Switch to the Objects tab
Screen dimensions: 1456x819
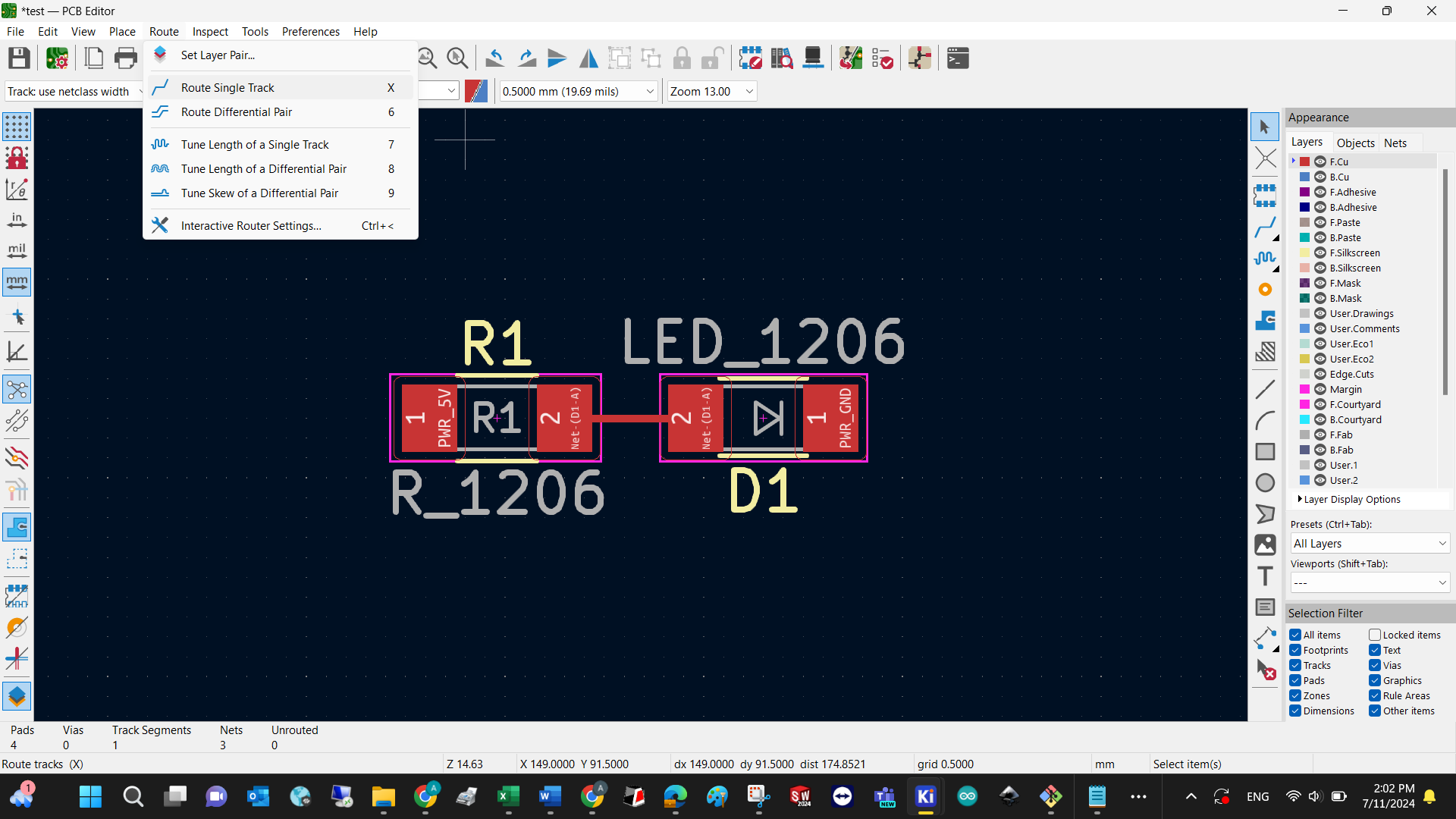click(x=1355, y=143)
